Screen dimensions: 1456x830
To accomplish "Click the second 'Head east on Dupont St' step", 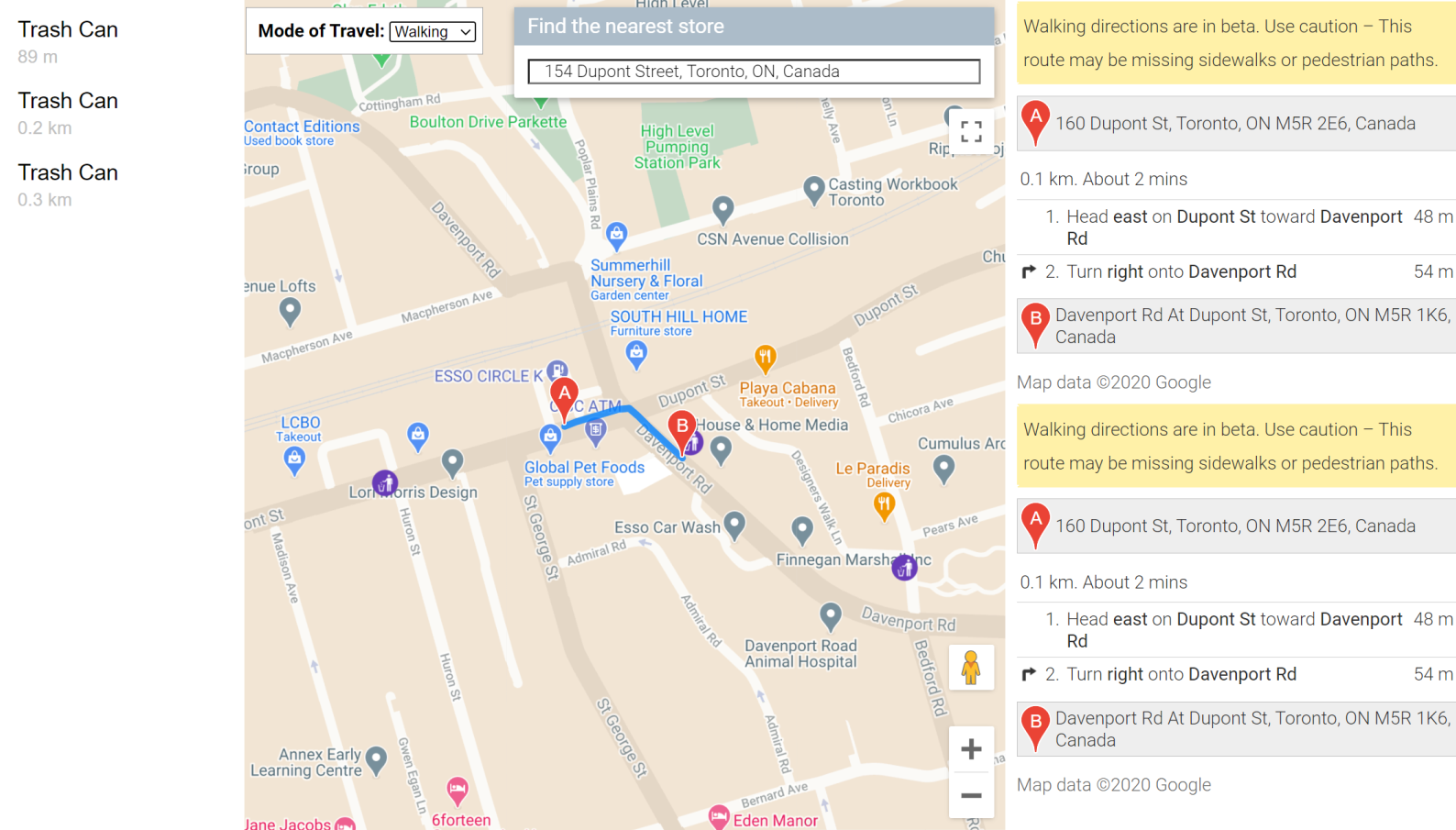I will point(1237,630).
